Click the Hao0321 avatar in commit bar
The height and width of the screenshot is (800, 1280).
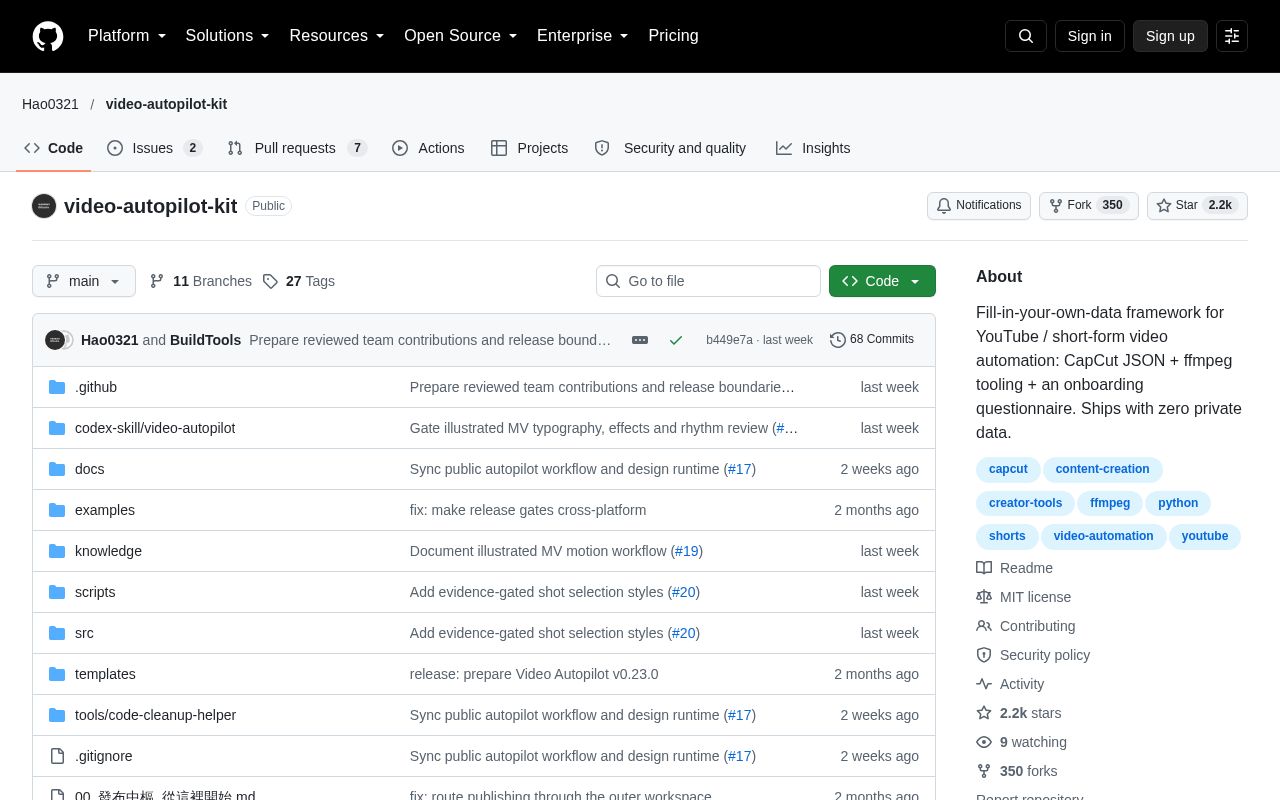(x=54, y=340)
